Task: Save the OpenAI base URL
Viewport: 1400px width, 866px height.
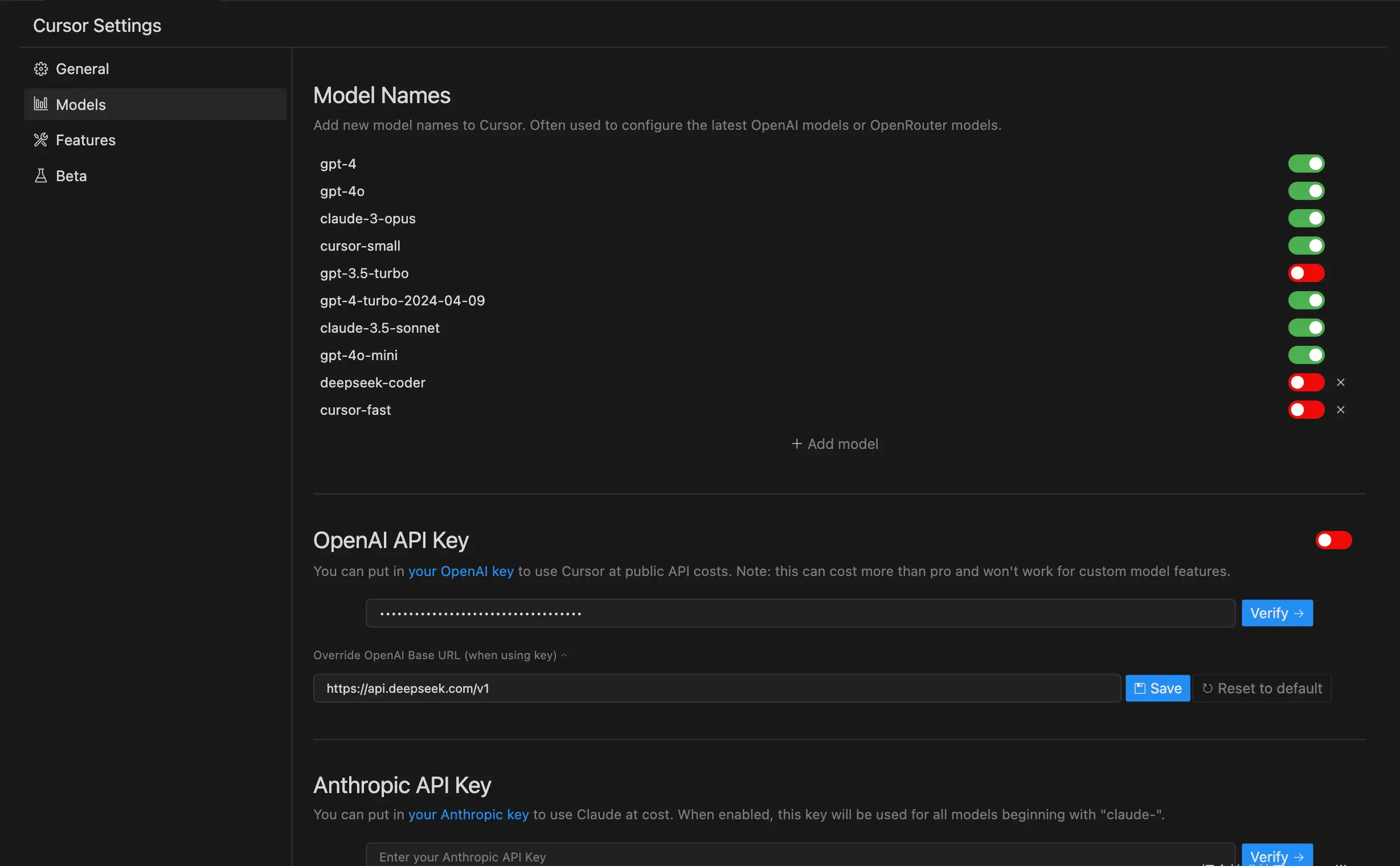Action: pos(1157,688)
